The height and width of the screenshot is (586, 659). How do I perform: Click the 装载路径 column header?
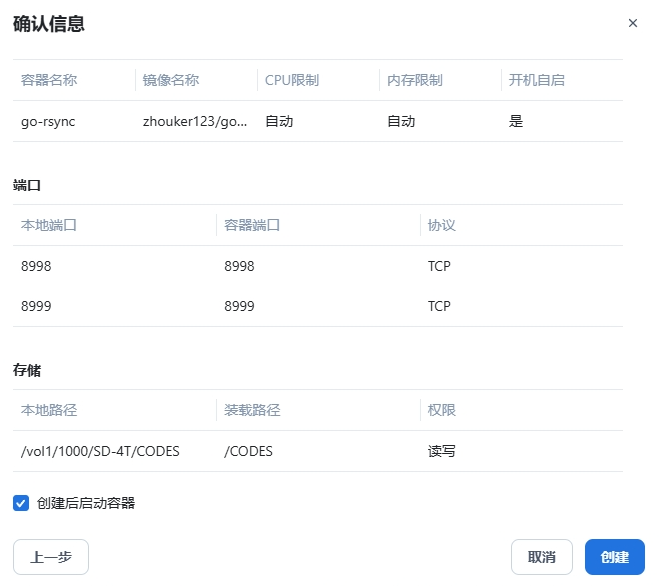click(253, 410)
